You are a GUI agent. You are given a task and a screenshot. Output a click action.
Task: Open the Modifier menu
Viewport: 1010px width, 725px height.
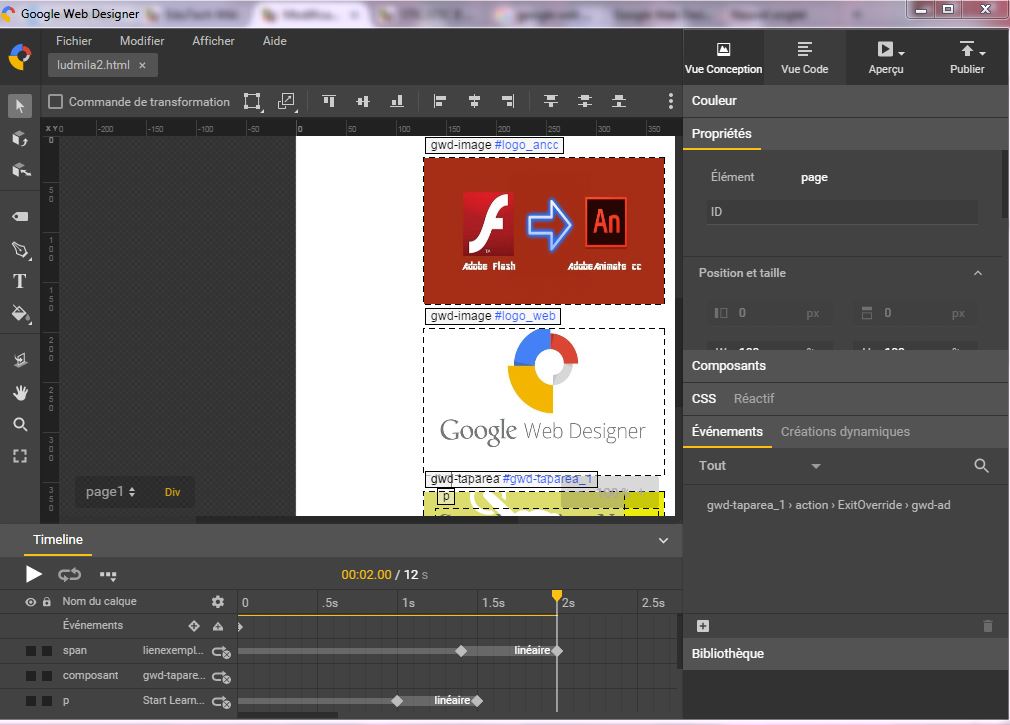(142, 41)
